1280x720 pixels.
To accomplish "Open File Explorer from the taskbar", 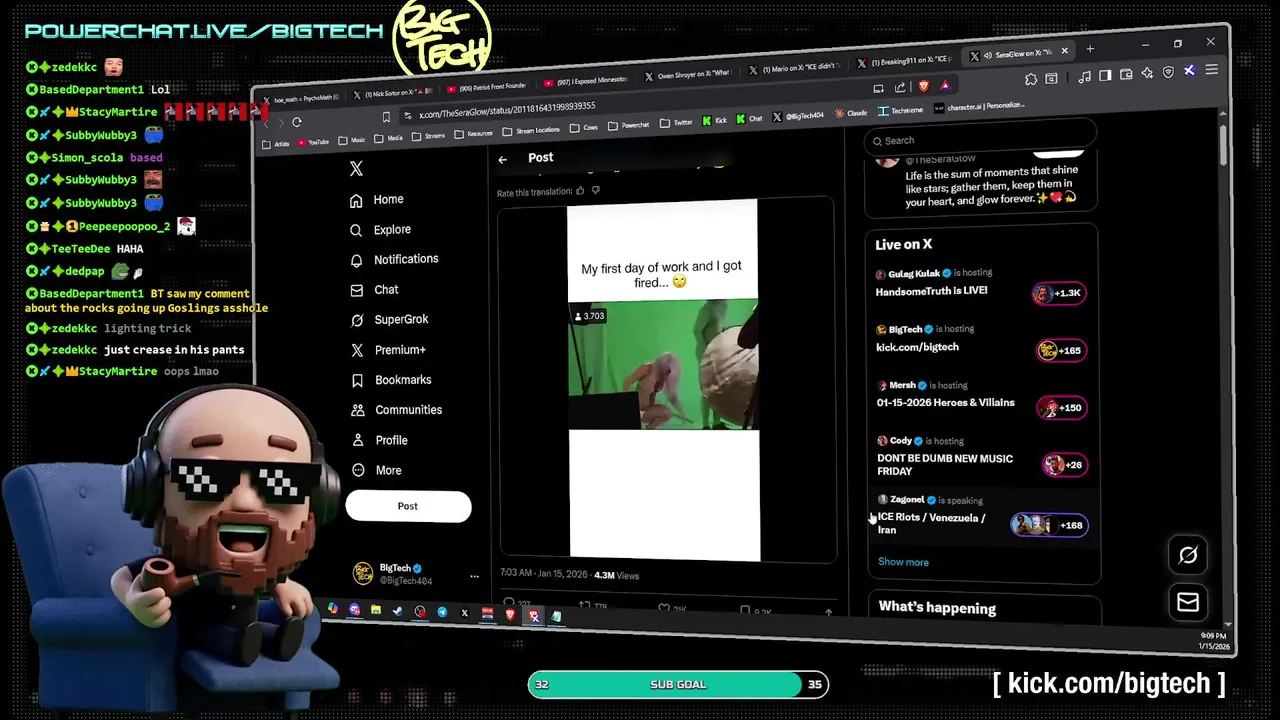I will click(376, 610).
